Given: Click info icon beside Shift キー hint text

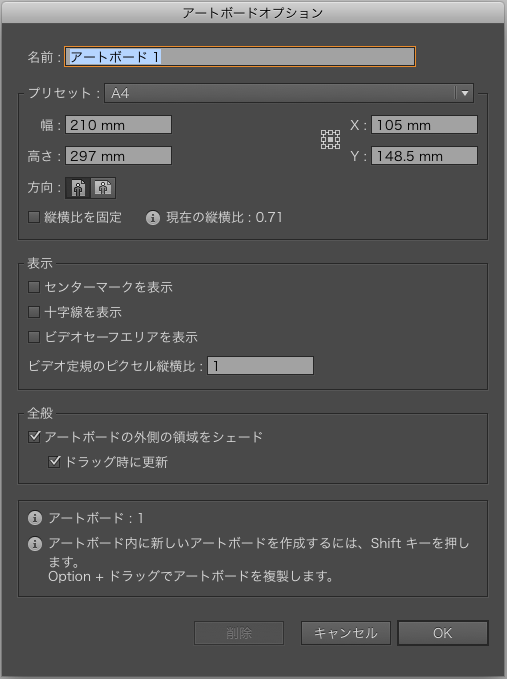Looking at the screenshot, I should (x=35, y=543).
